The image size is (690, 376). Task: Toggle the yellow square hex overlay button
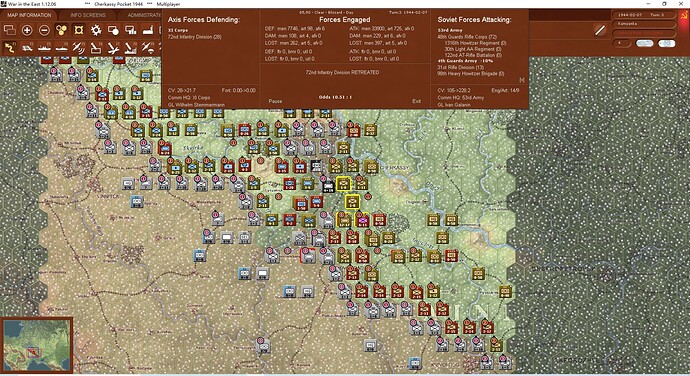[x=78, y=30]
